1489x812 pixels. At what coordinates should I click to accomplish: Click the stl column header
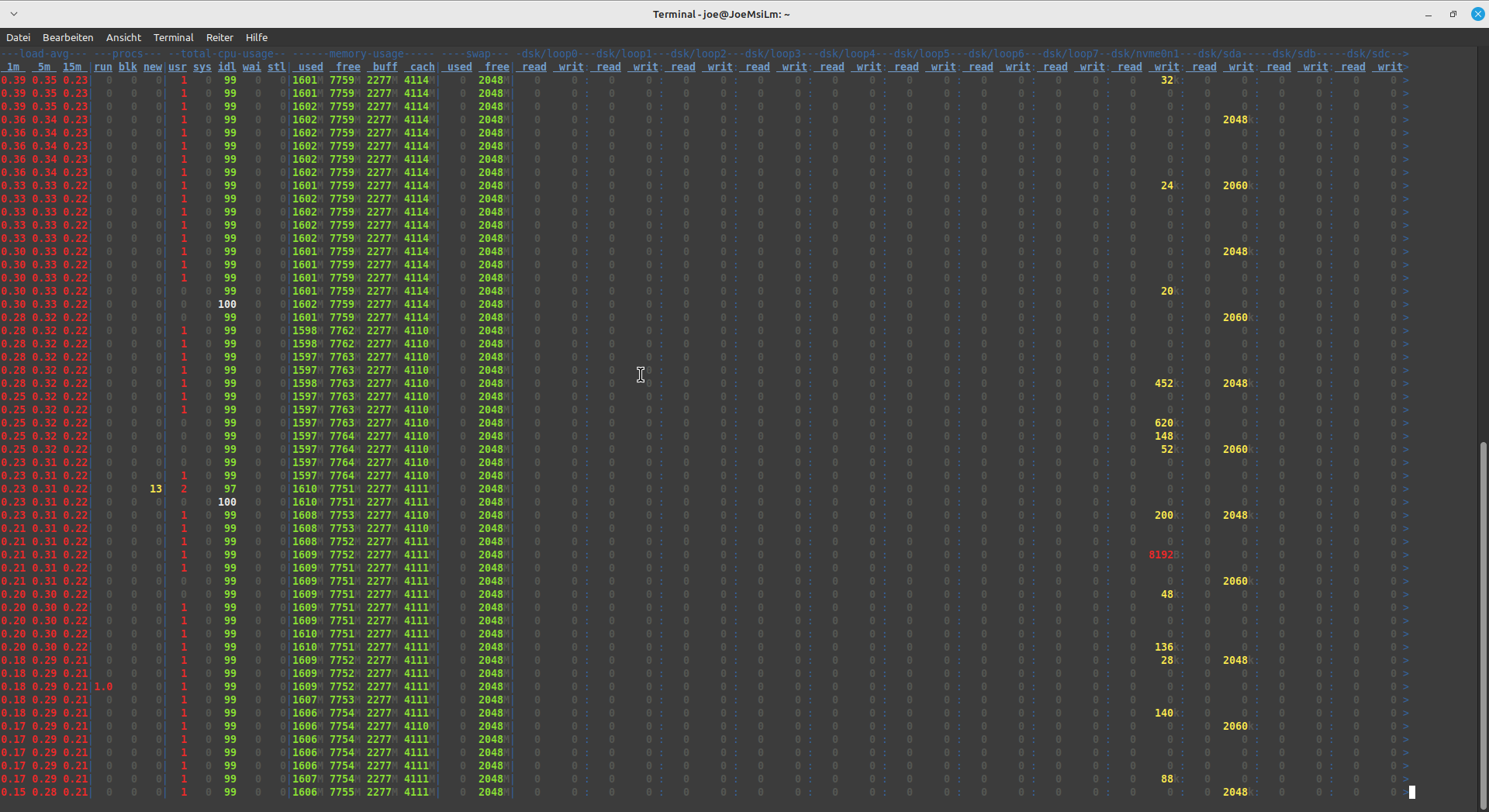point(277,67)
